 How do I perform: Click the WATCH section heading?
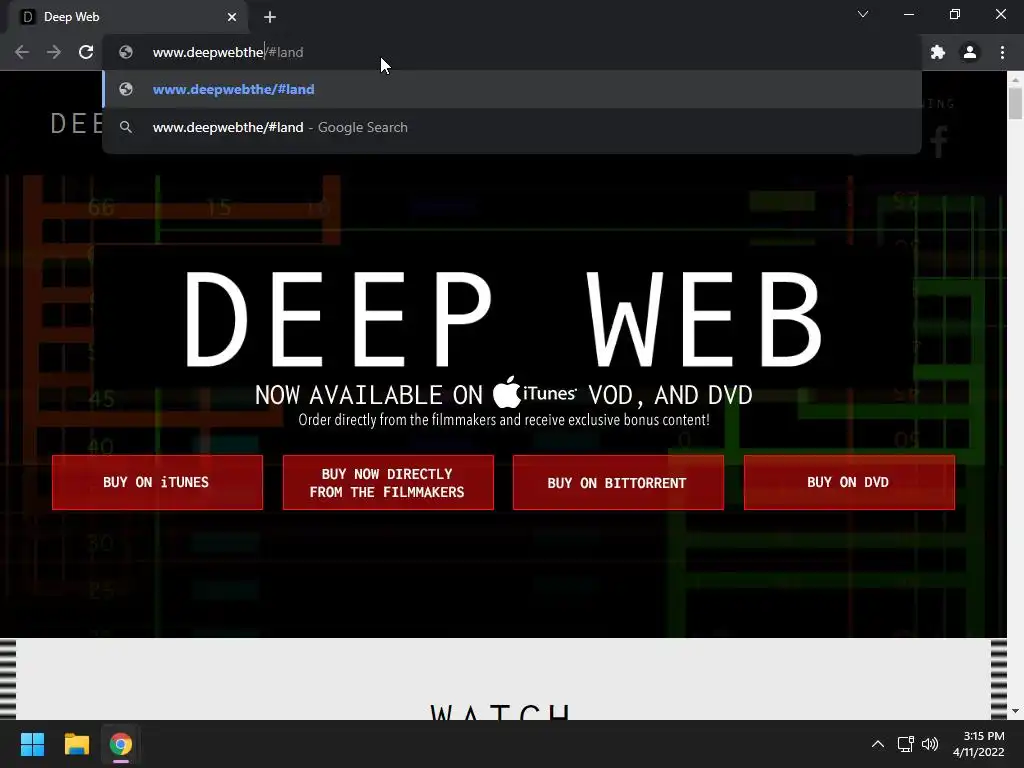501,712
